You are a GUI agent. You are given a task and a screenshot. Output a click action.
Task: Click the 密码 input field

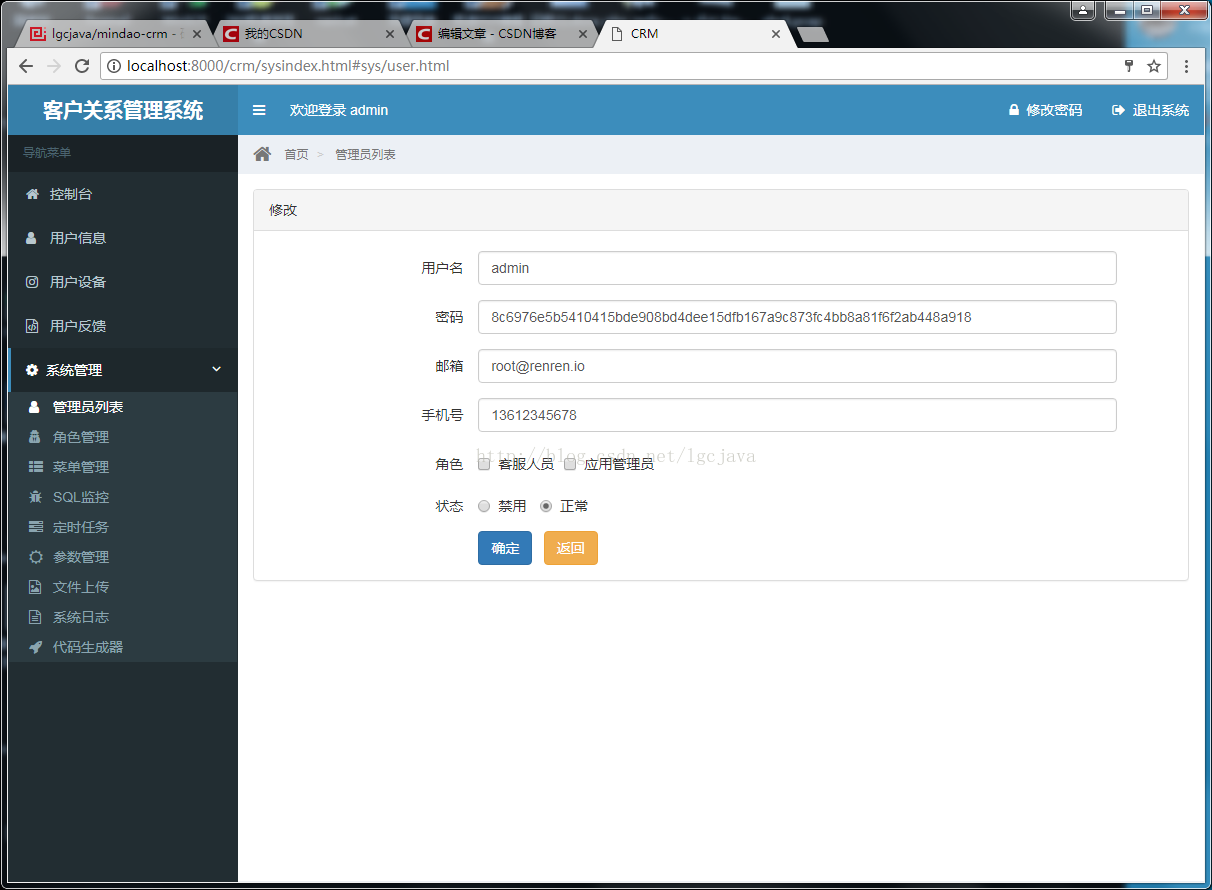pyautogui.click(x=797, y=317)
